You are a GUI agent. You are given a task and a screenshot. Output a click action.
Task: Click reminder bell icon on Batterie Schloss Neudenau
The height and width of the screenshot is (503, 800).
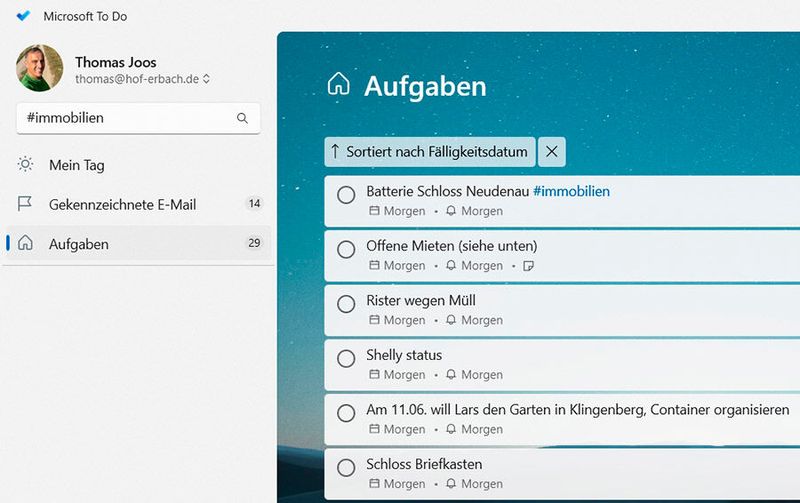point(451,211)
